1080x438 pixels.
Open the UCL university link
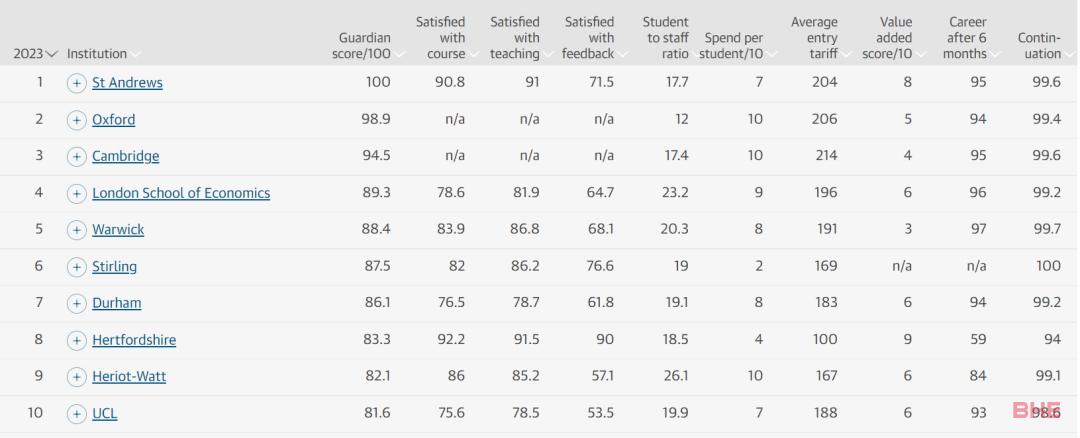(x=105, y=414)
